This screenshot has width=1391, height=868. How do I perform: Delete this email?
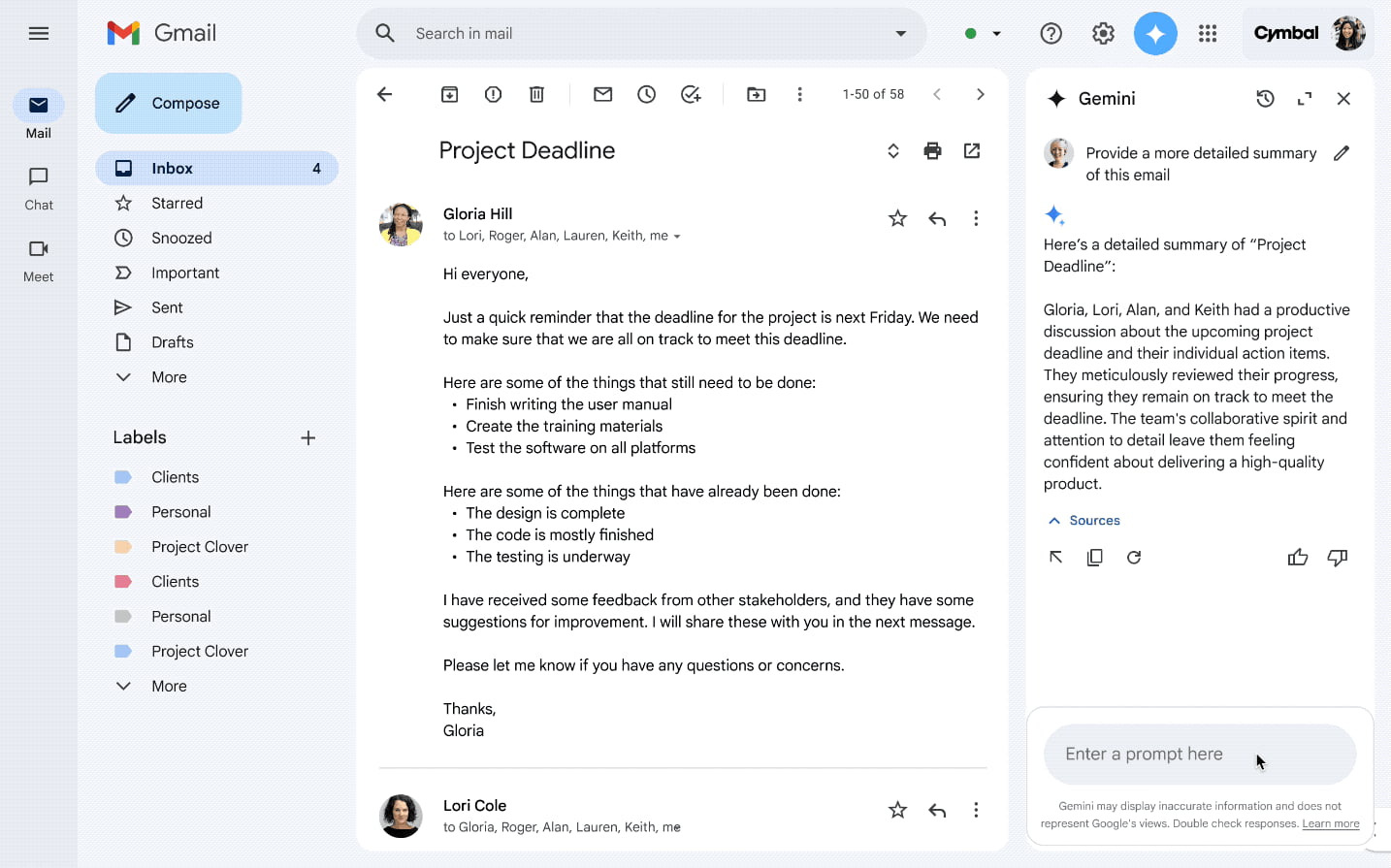[536, 94]
